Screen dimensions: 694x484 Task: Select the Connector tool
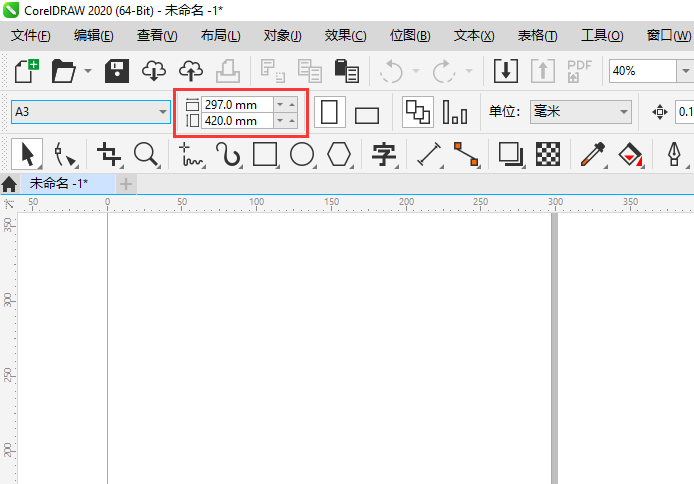466,155
